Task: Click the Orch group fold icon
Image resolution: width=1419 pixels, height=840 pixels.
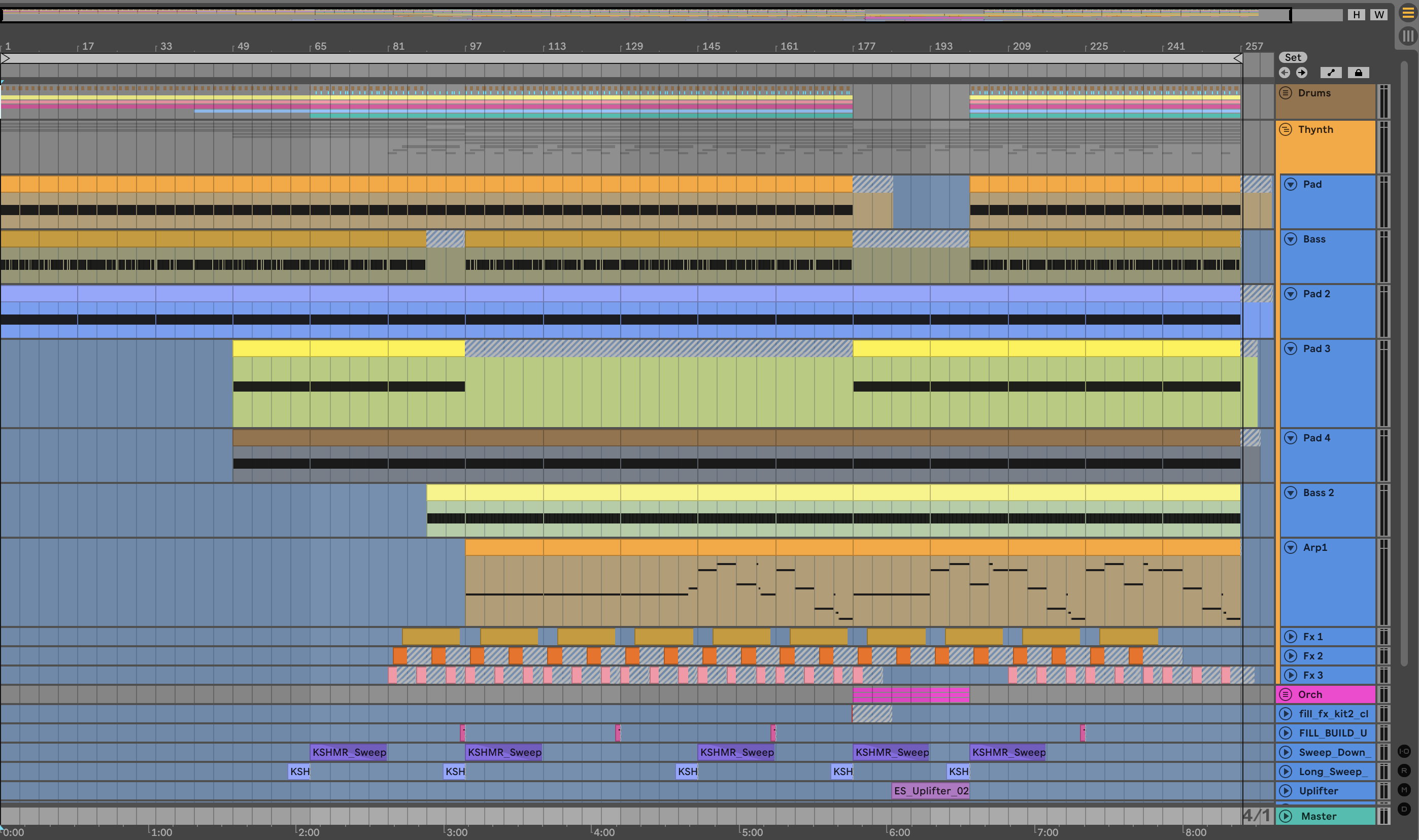Action: click(1286, 694)
